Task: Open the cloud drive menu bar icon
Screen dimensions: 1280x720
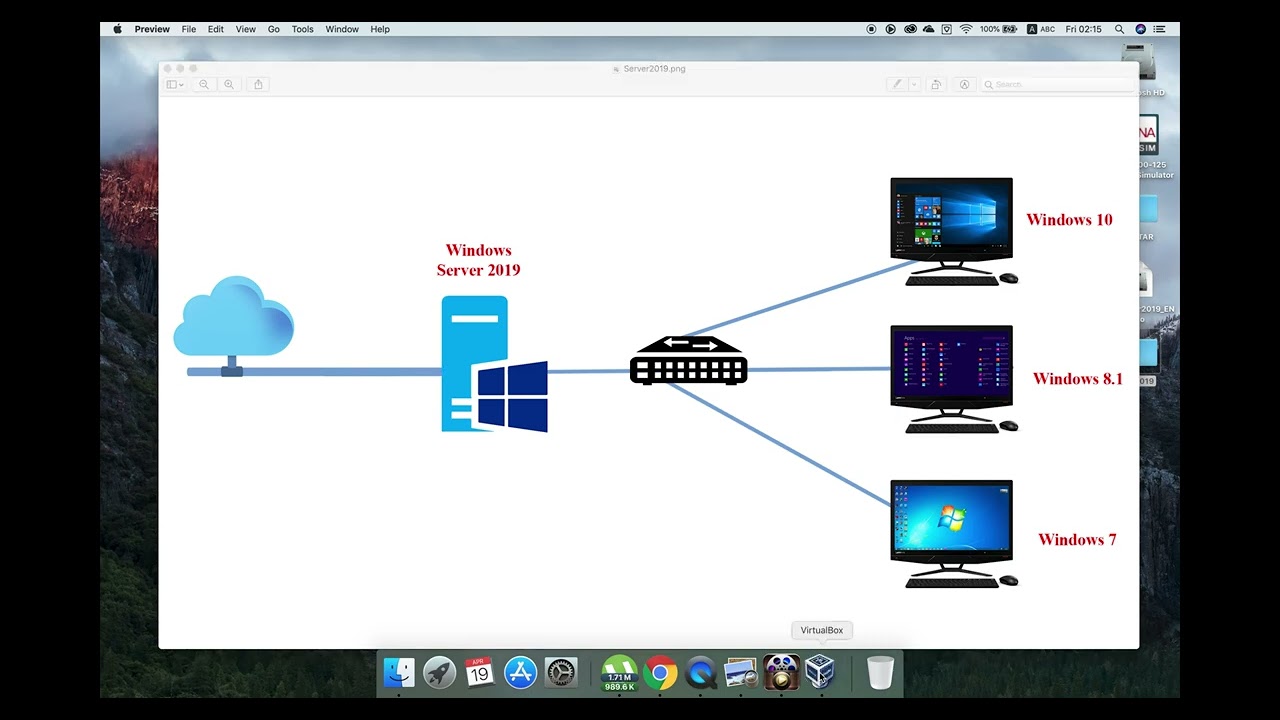Action: tap(929, 29)
